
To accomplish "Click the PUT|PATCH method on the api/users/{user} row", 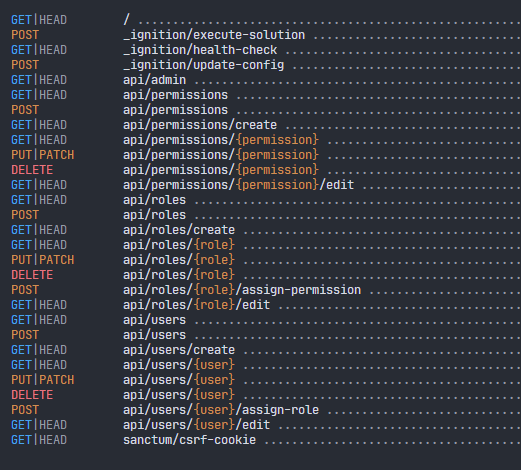I will (x=43, y=380).
